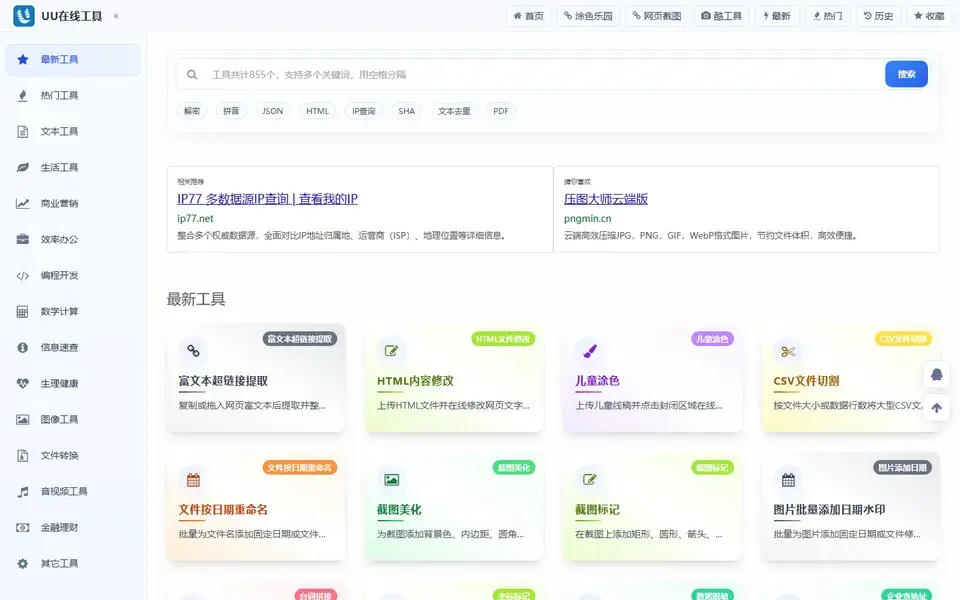Click the magnifier icon in search box
The image size is (960, 600).
click(192, 75)
